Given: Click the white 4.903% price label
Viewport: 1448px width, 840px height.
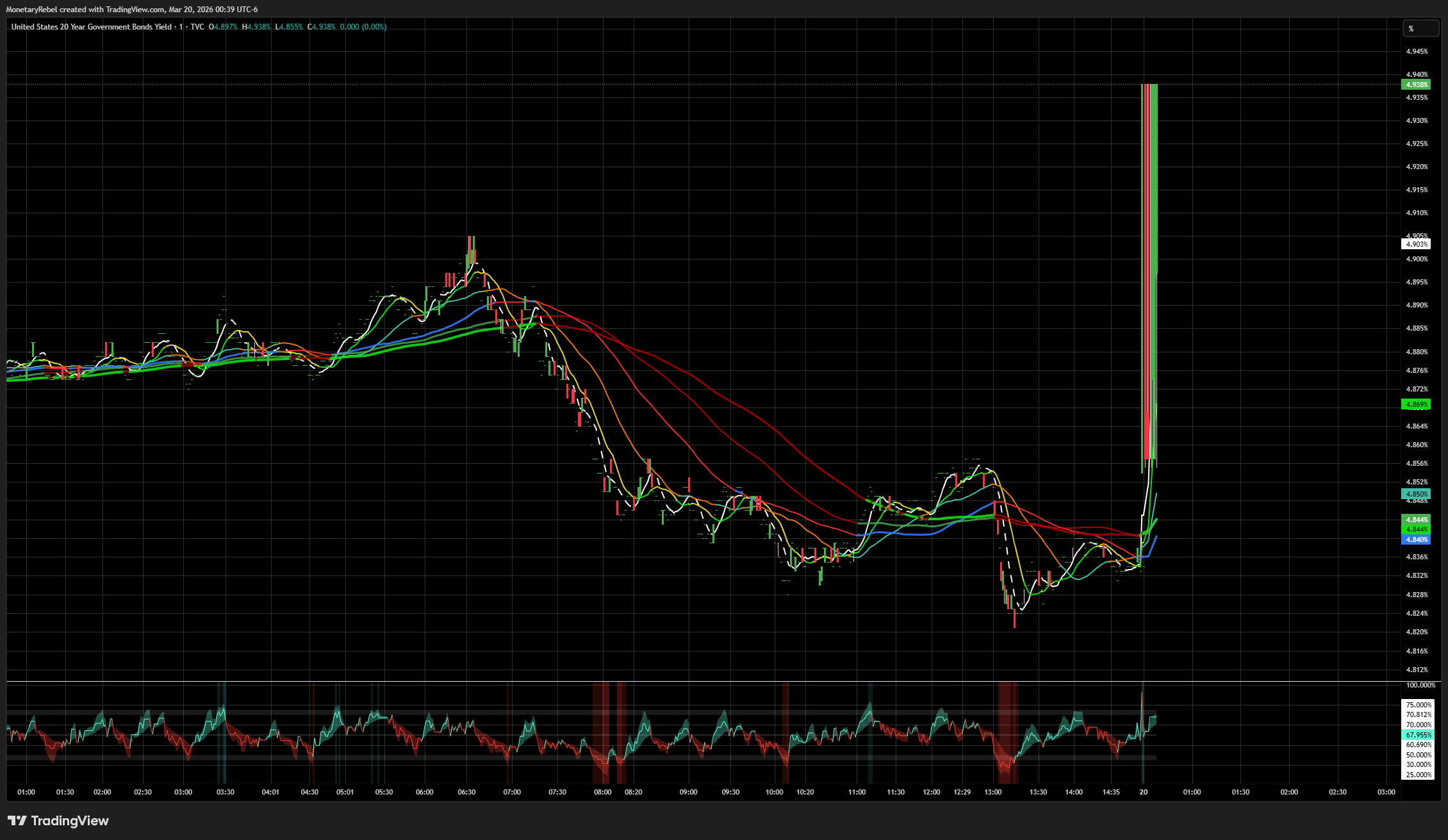Looking at the screenshot, I should coord(1417,244).
